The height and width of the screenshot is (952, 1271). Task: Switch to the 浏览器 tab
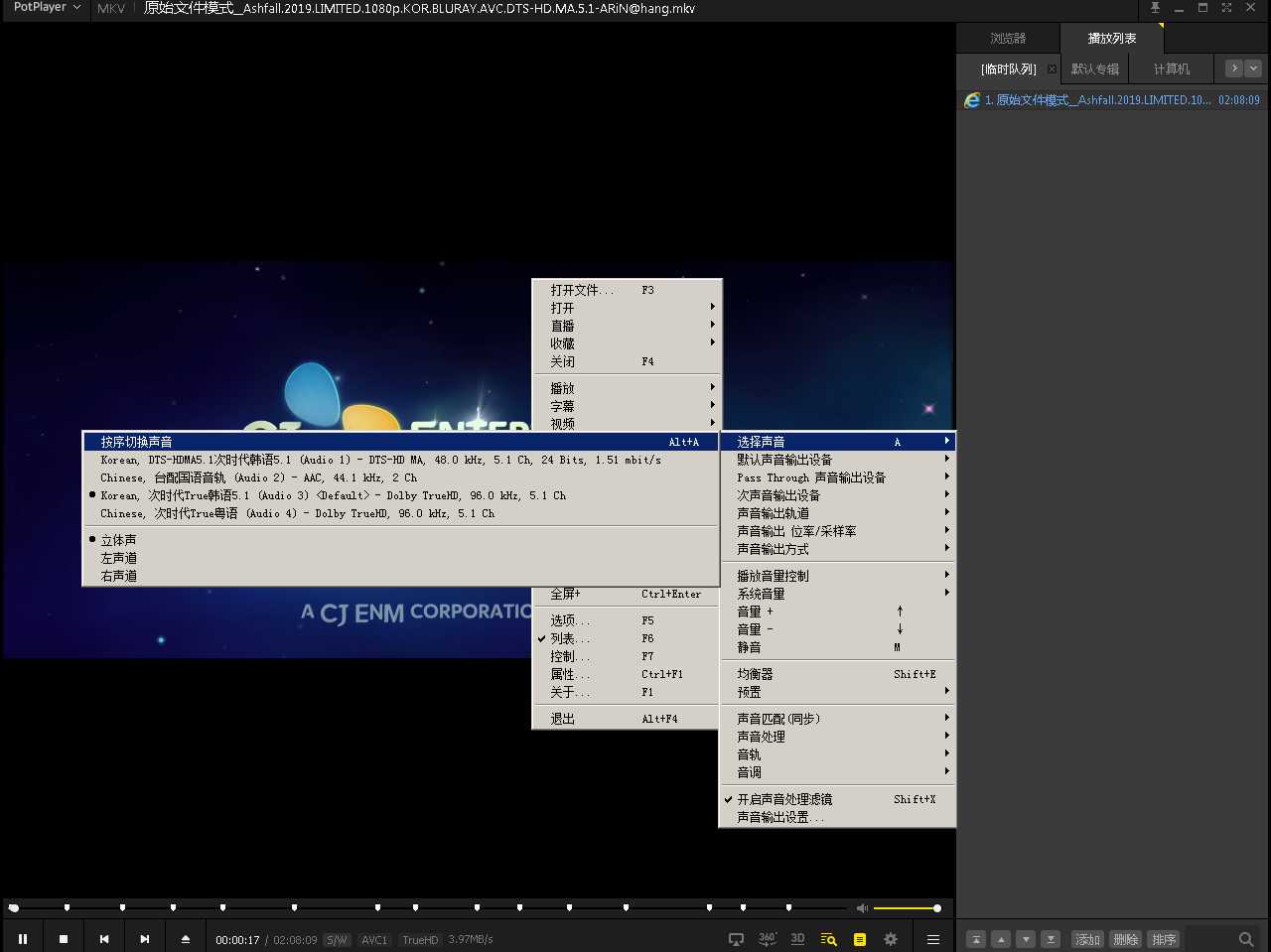click(x=1008, y=39)
